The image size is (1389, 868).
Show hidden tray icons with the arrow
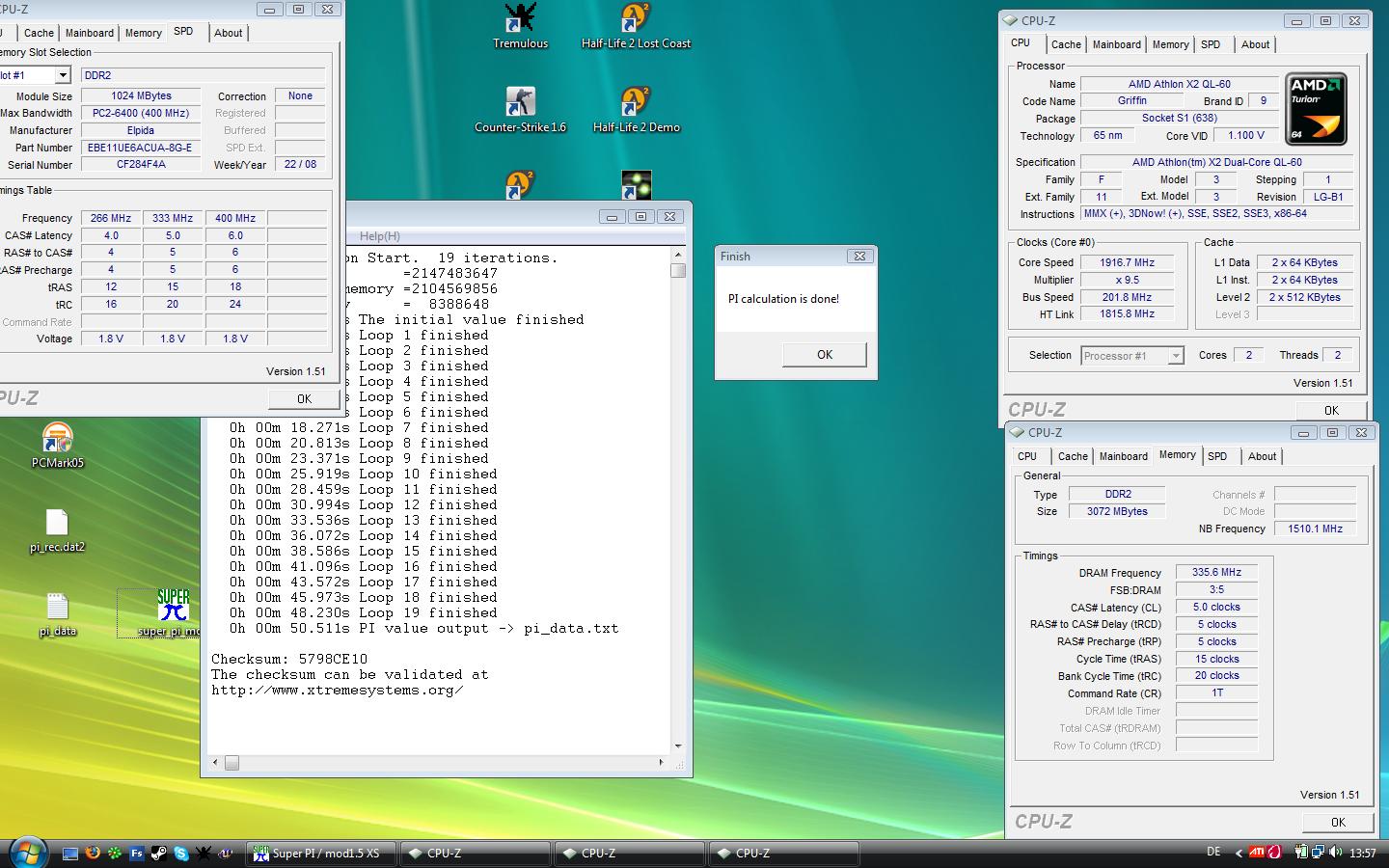tap(1238, 853)
